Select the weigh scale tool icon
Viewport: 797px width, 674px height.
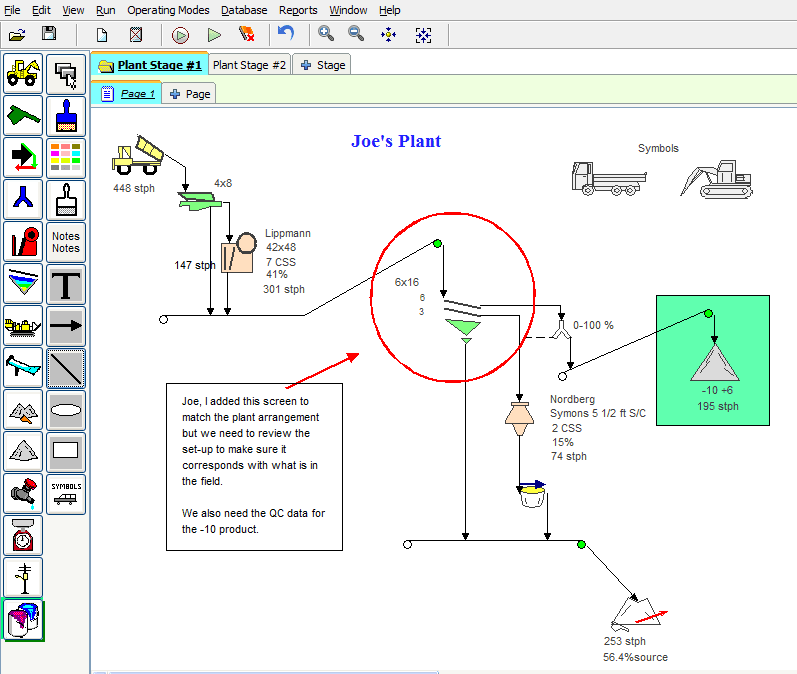point(24,536)
